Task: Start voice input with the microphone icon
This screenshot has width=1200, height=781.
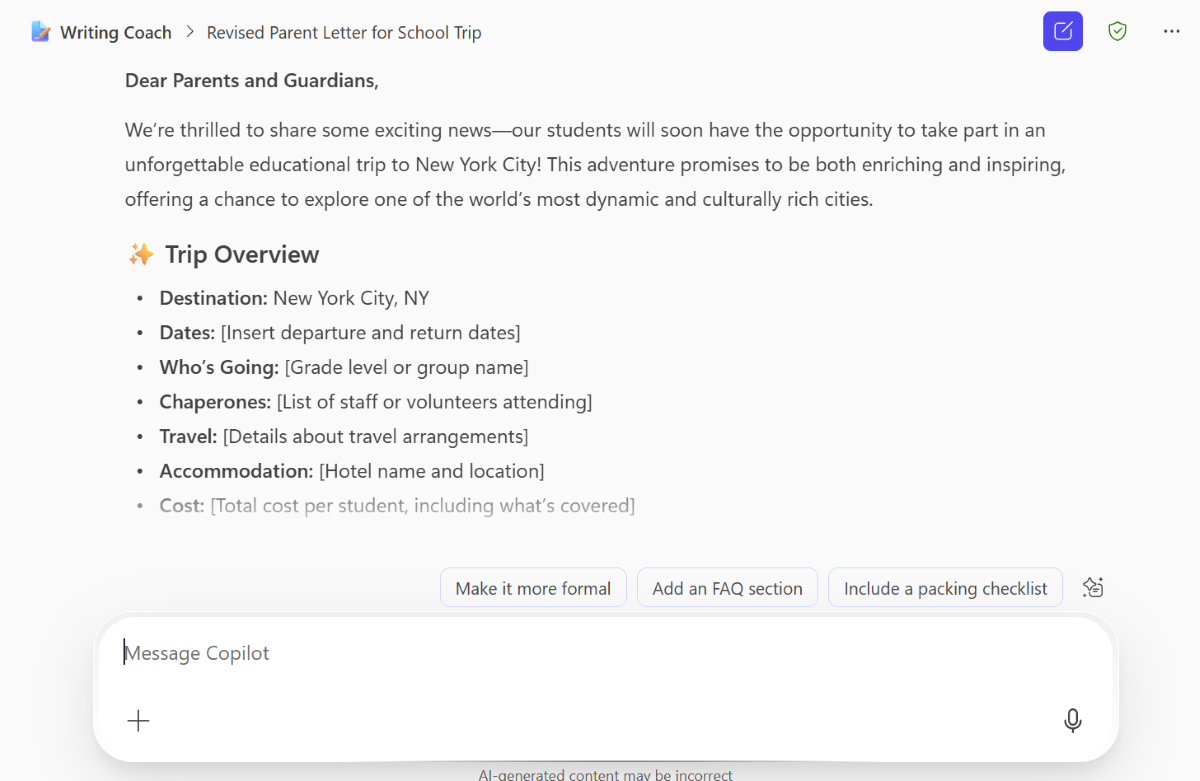Action: coord(1072,720)
